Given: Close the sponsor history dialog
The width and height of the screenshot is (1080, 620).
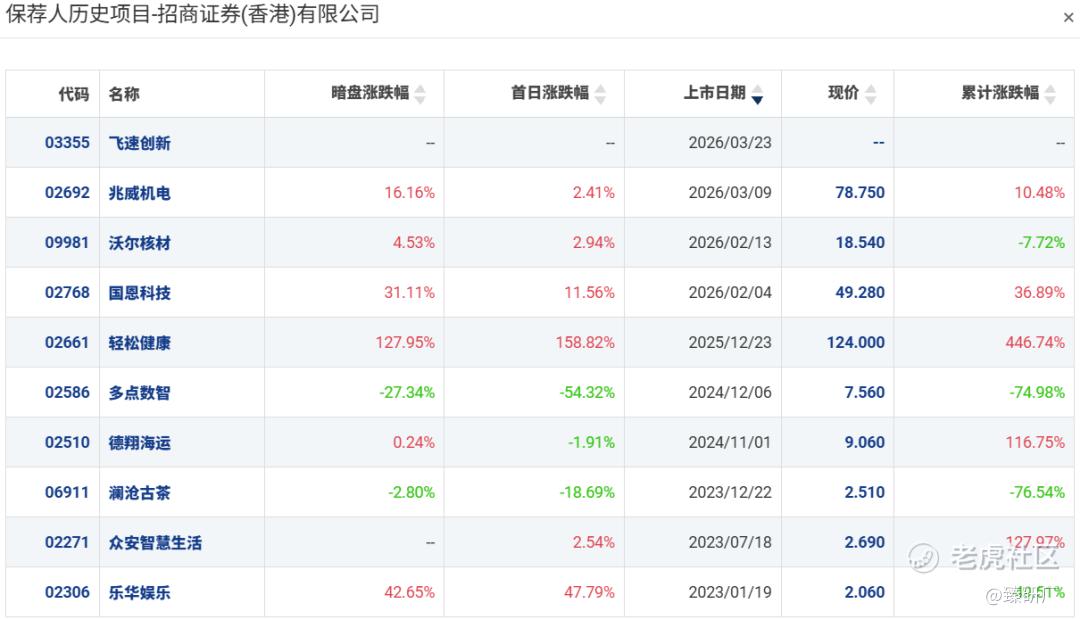Looking at the screenshot, I should (x=1068, y=17).
